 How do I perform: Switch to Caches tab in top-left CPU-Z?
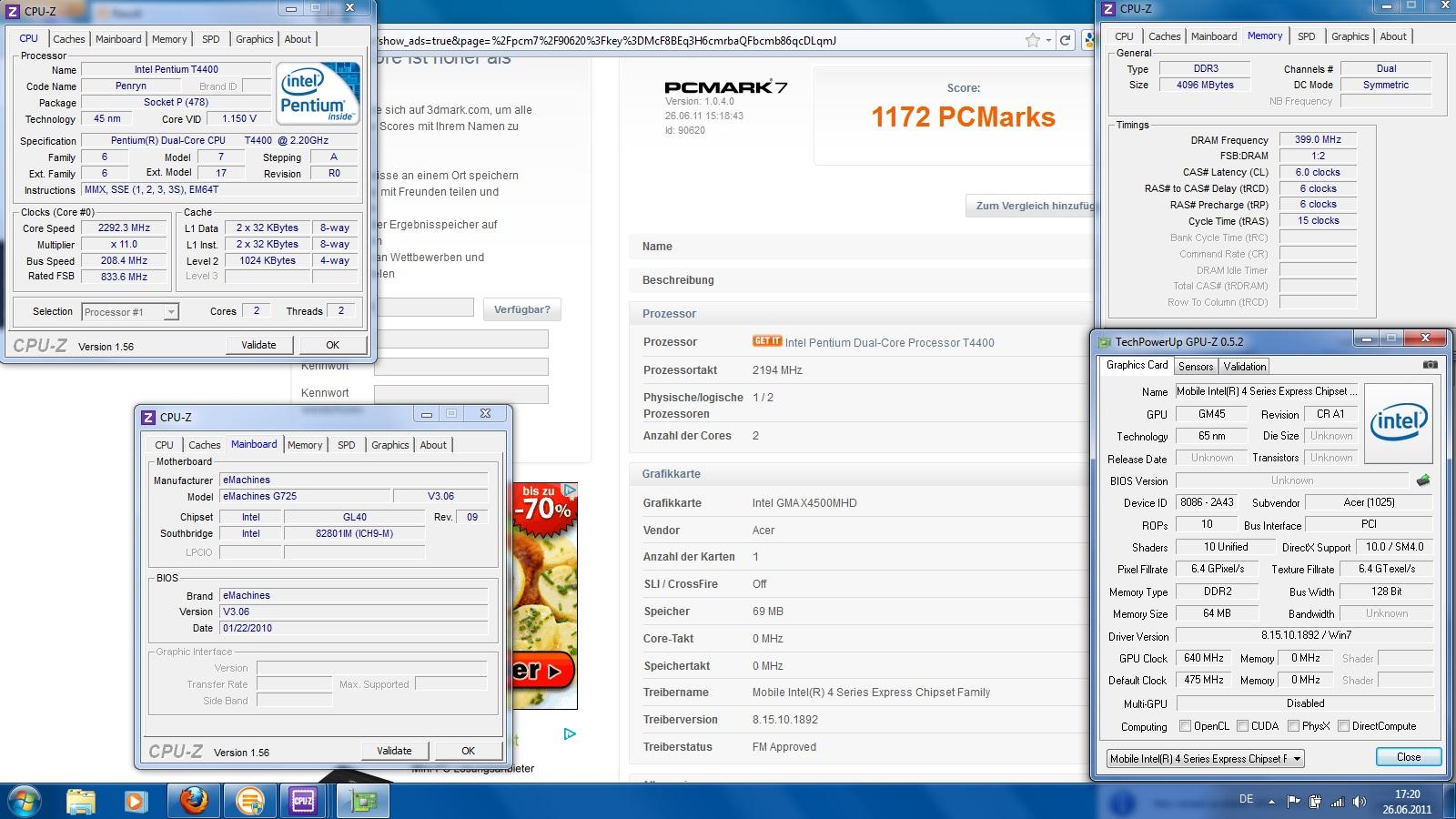pyautogui.click(x=69, y=39)
